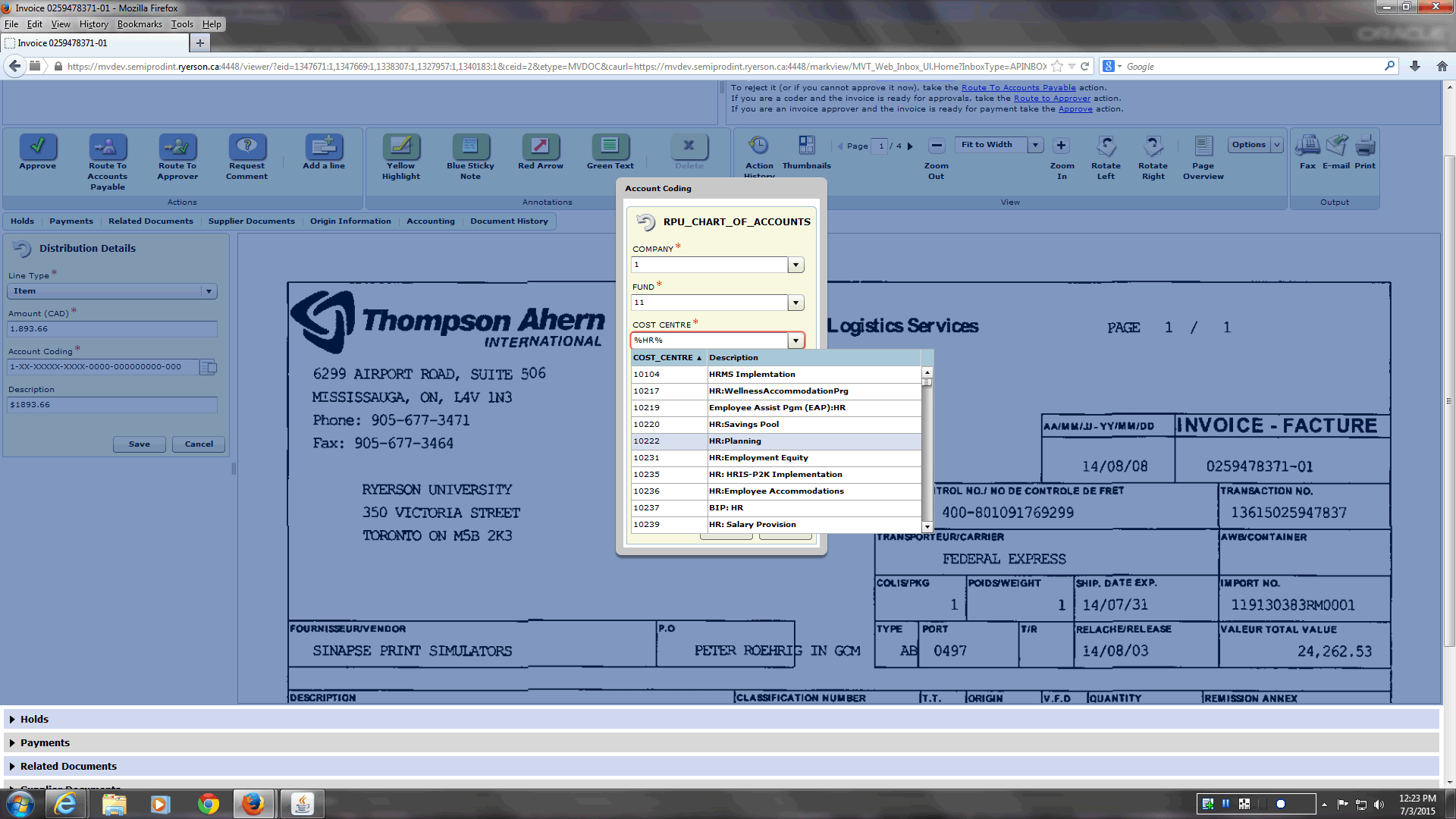Click the Route To Accounts Payable icon
The height and width of the screenshot is (819, 1456).
point(108,146)
